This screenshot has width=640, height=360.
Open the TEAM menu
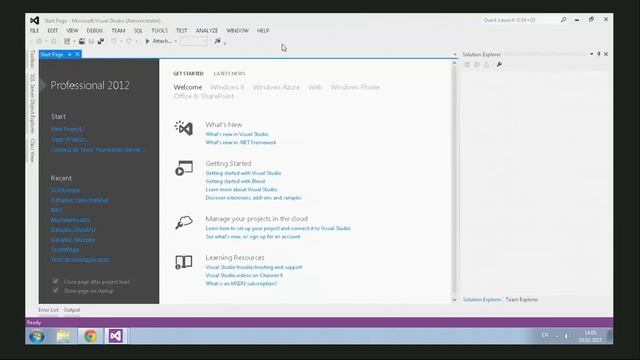(x=118, y=31)
